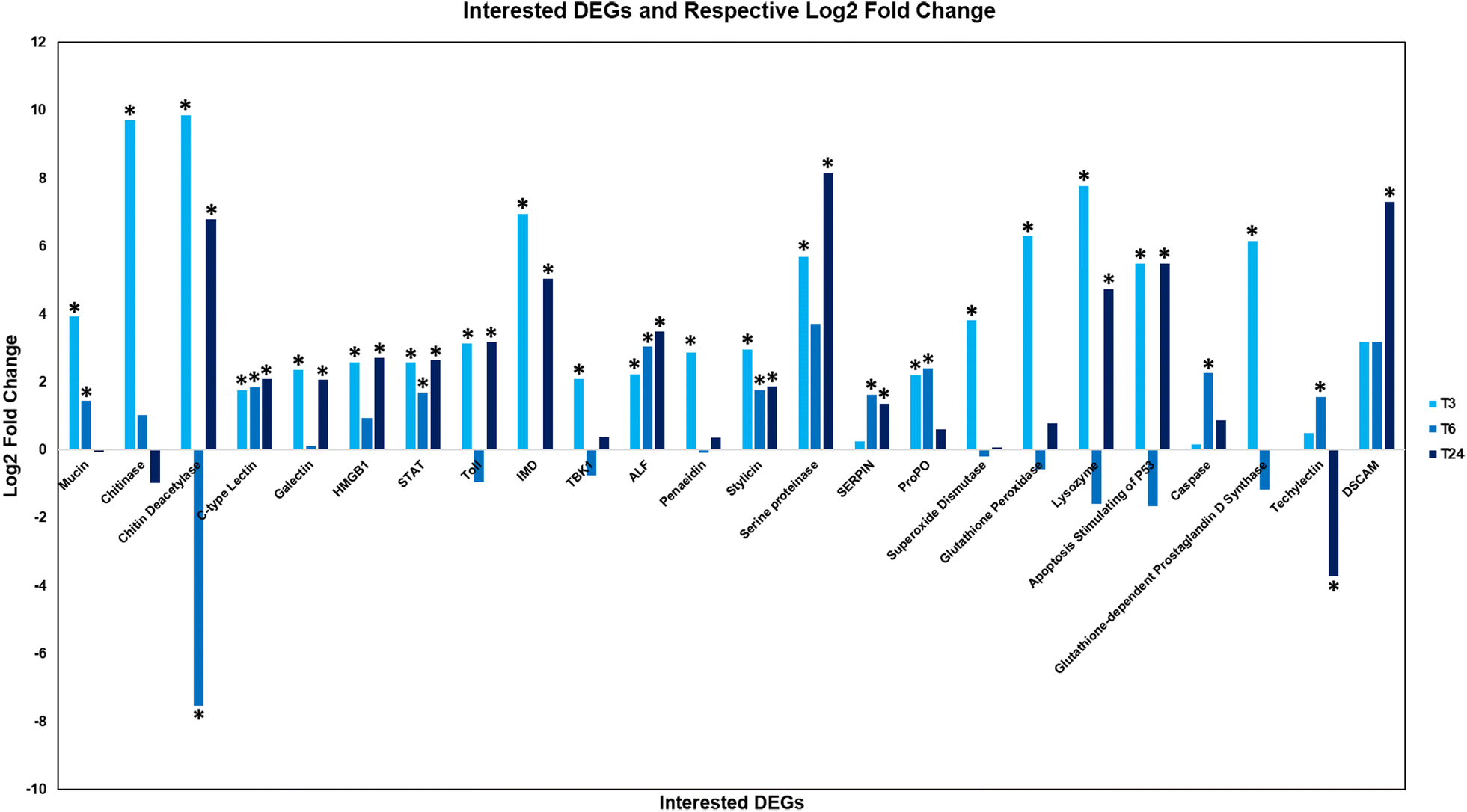Select the 'T24' legend label
This screenshot has width=1467, height=812.
[x=1451, y=454]
